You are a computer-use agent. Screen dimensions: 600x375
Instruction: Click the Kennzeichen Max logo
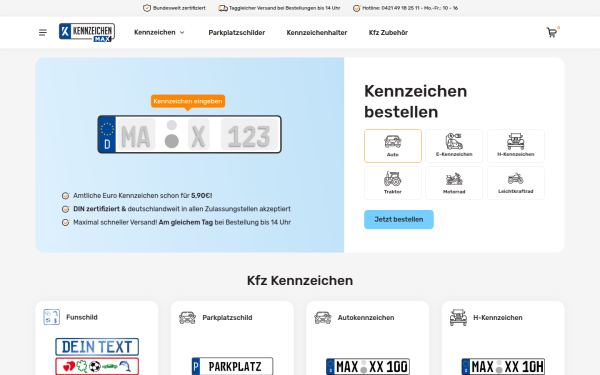87,33
